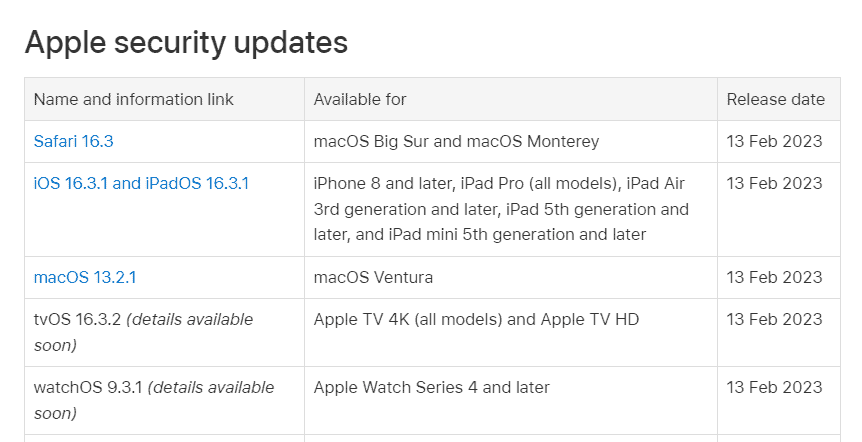The height and width of the screenshot is (442, 862).
Task: Click the Apple security updates heading
Action: (186, 43)
